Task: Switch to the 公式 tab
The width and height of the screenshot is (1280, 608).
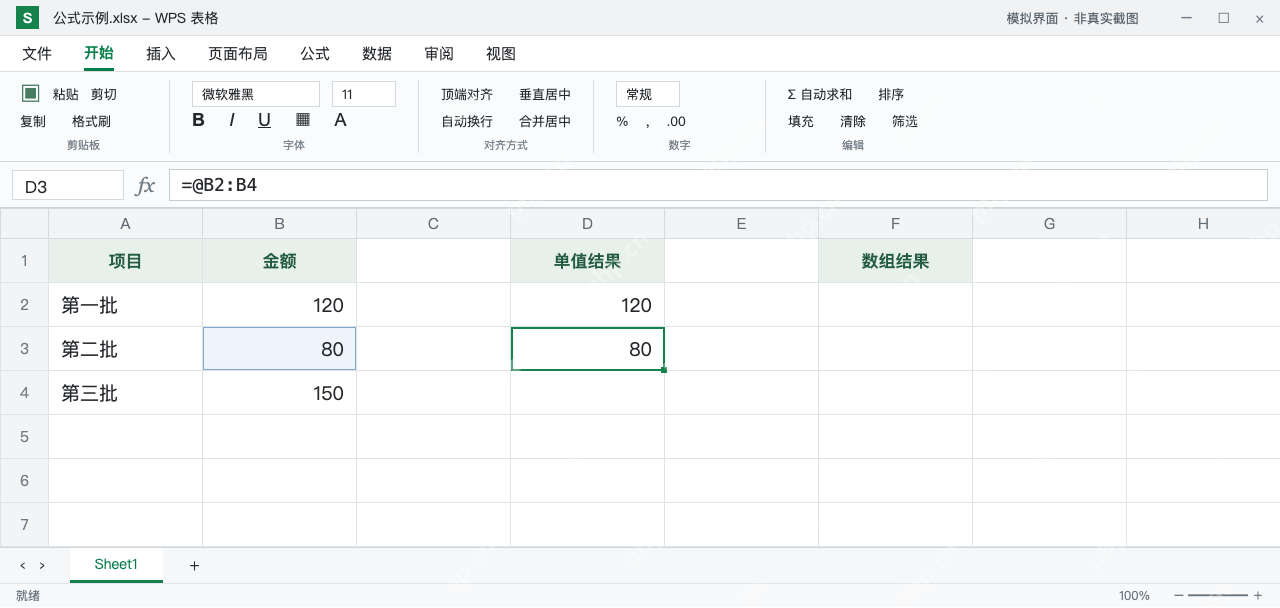Action: coord(315,54)
